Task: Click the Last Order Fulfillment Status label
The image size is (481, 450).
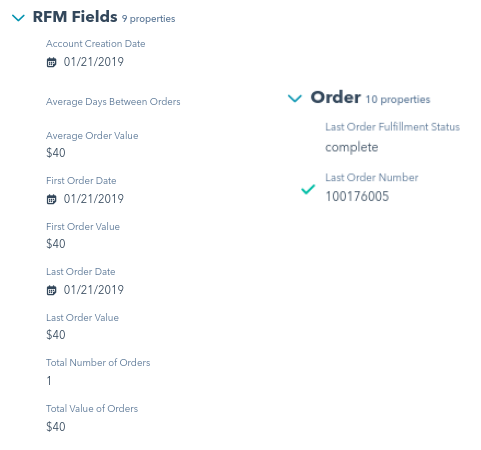Action: tap(392, 127)
